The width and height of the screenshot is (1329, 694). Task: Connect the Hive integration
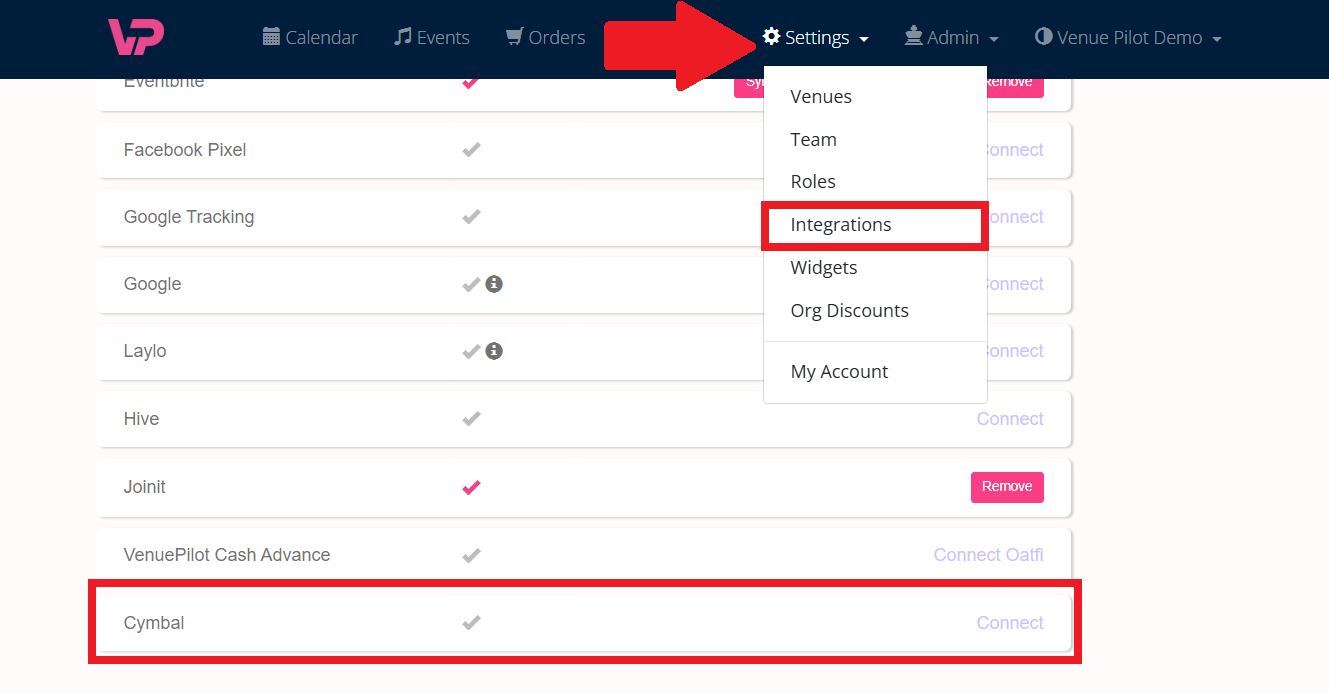[1010, 419]
